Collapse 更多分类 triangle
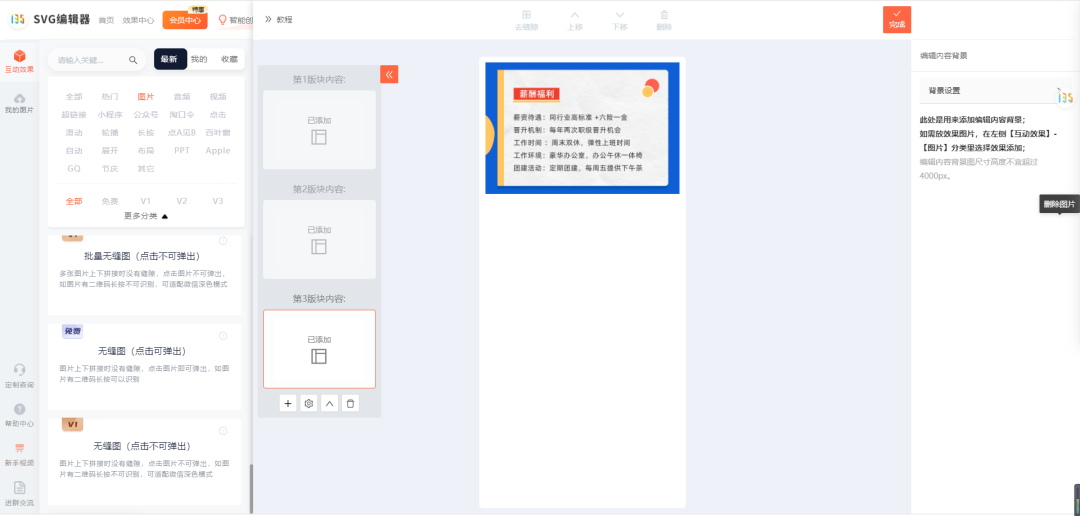The height and width of the screenshot is (516, 1080). pos(165,216)
